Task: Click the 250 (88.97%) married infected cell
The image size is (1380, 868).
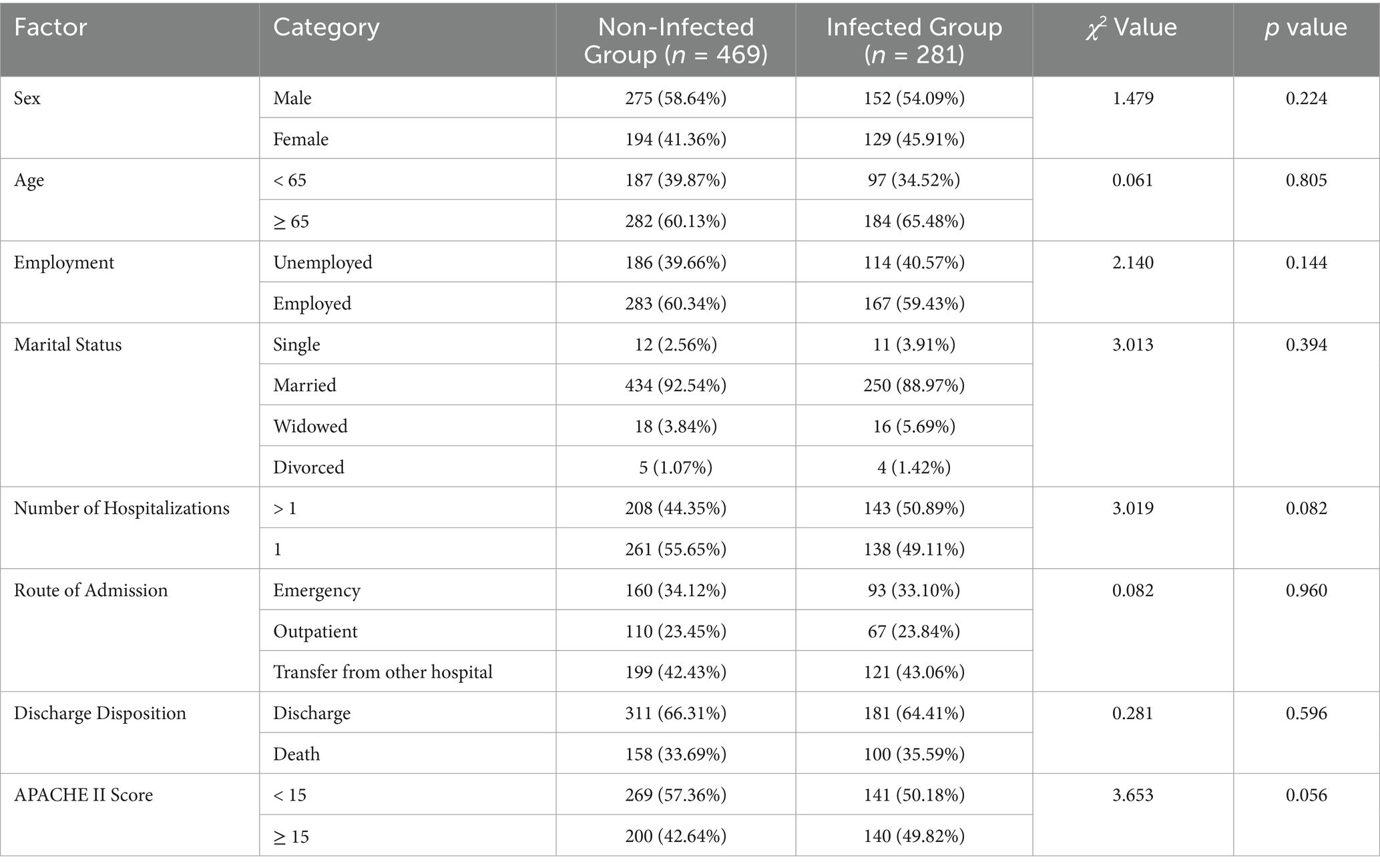Action: coord(913,385)
